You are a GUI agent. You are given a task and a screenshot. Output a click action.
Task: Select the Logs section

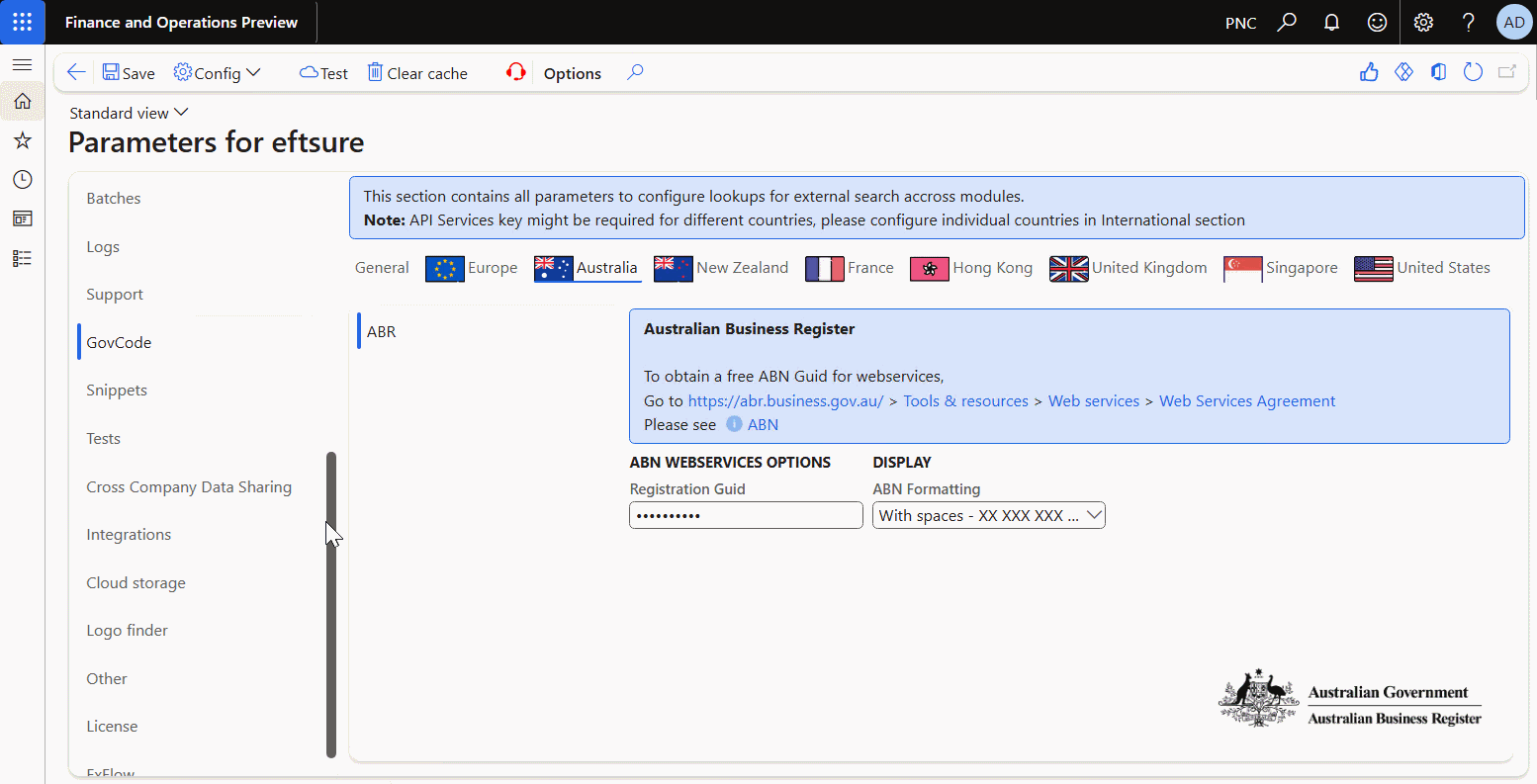pyautogui.click(x=103, y=247)
